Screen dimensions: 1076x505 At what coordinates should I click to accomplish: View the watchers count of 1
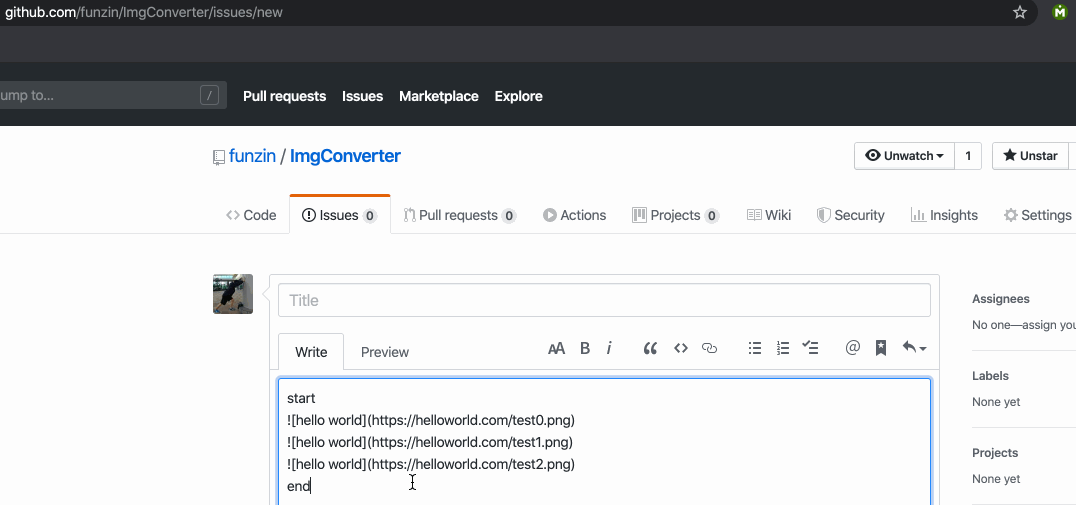coord(968,156)
